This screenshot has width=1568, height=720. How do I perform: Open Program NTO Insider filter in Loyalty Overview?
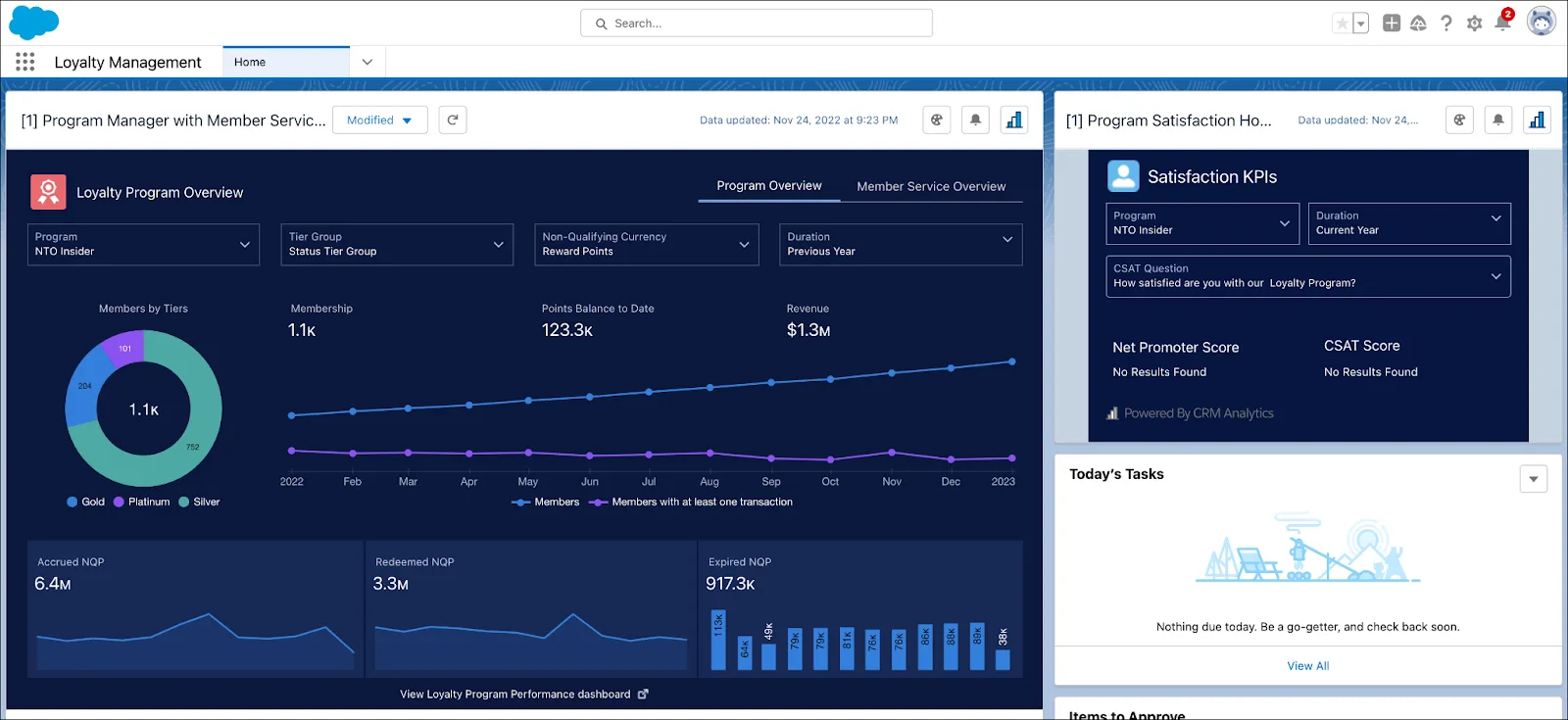point(143,244)
